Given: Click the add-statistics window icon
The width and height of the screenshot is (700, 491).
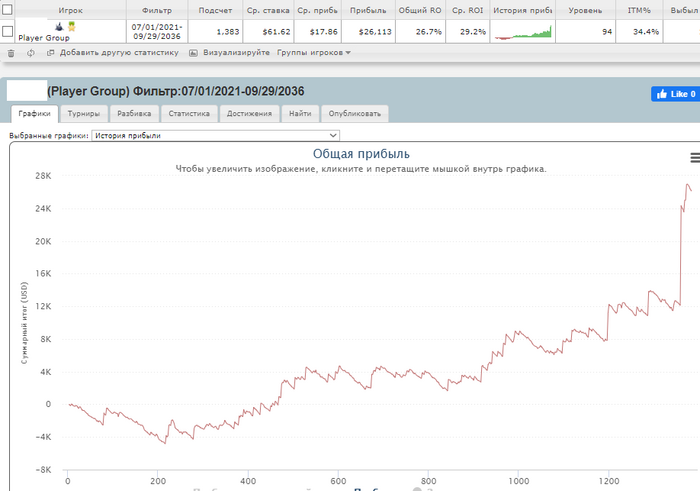Looking at the screenshot, I should (50, 53).
